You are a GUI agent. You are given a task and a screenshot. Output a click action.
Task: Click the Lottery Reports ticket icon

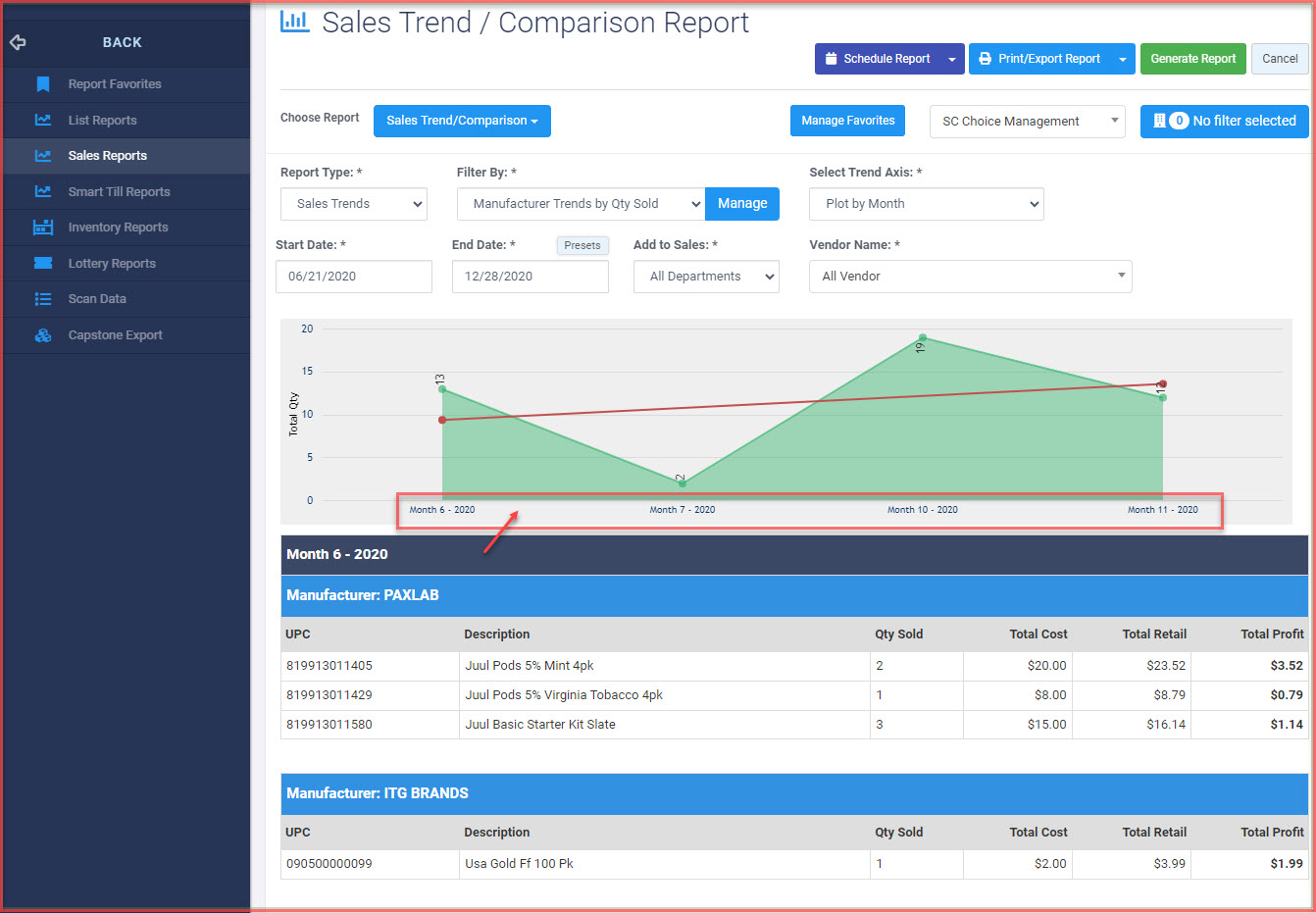pyautogui.click(x=43, y=263)
